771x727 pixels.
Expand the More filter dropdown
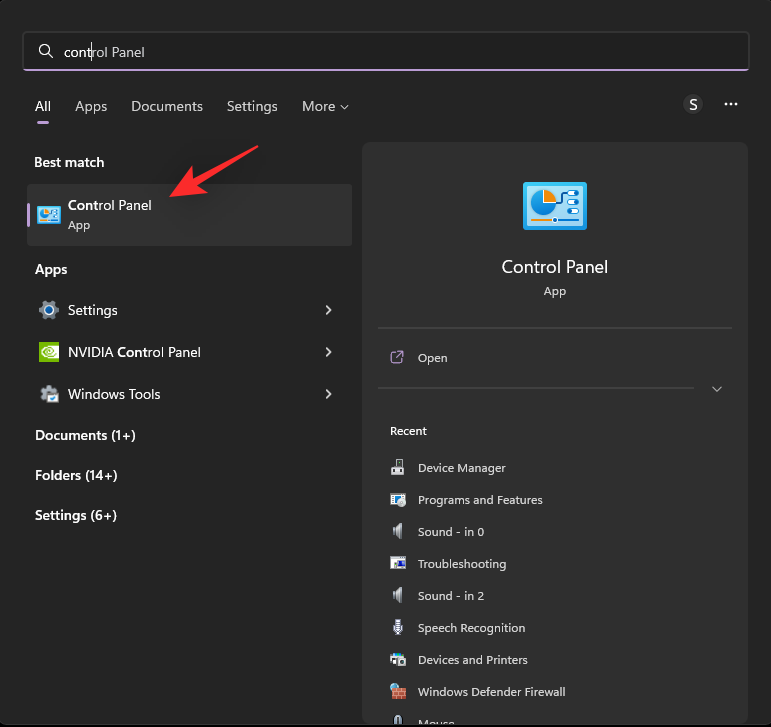coord(325,106)
